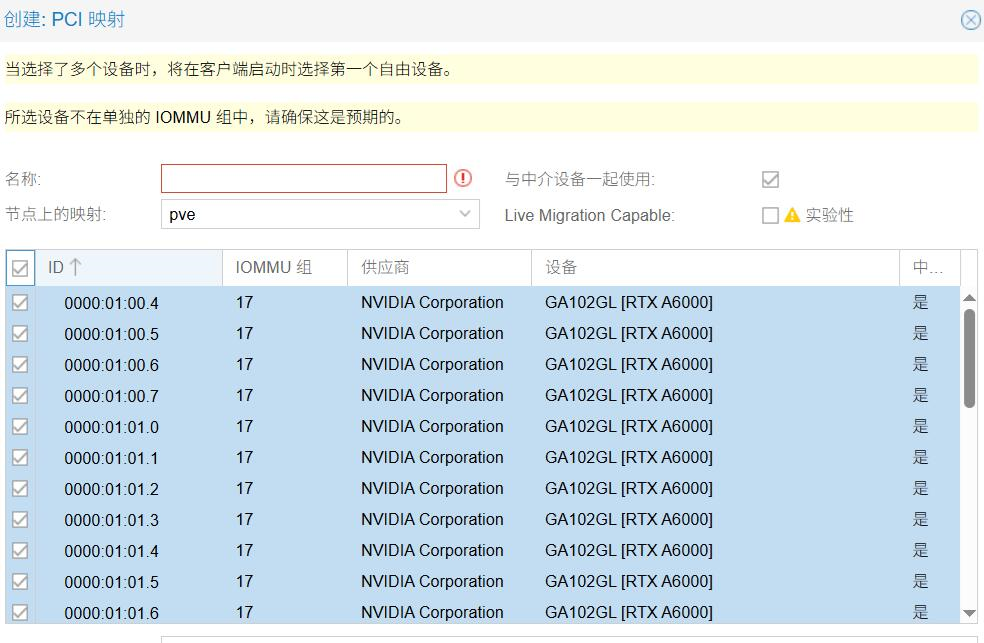Click IOMMU group 17 in row 0000:01:01.1

pos(245,457)
